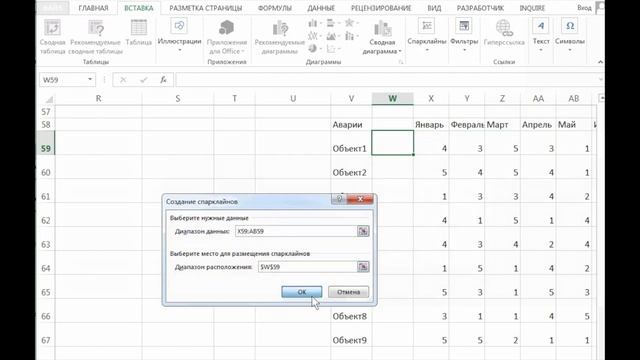Open the Иллюстрации group dropdown
Screen dimensions: 640x360
[x=179, y=36]
